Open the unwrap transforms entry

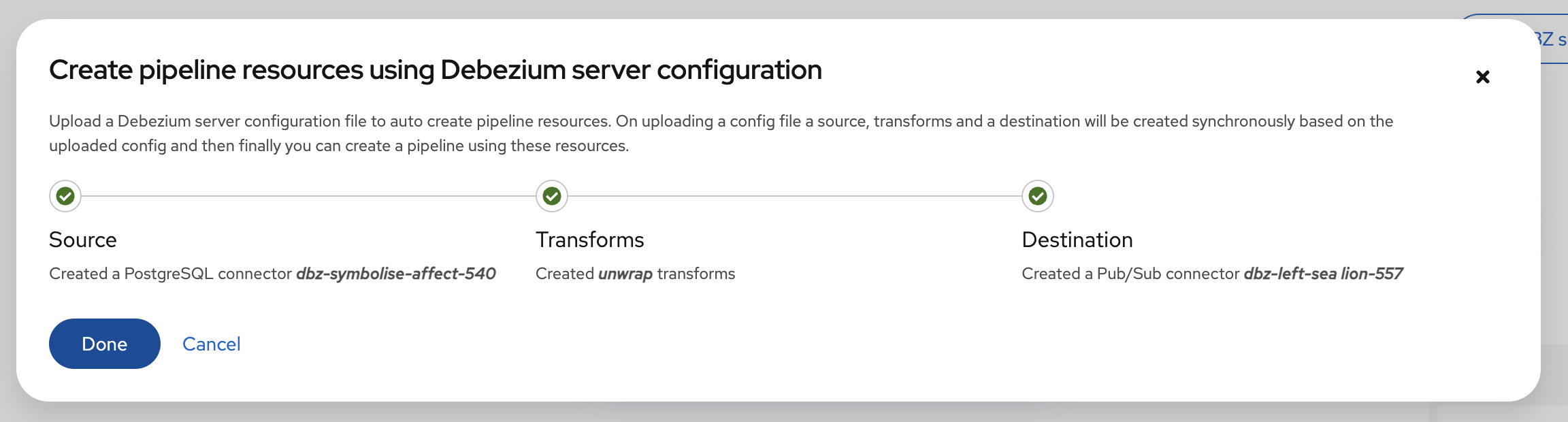(625, 274)
